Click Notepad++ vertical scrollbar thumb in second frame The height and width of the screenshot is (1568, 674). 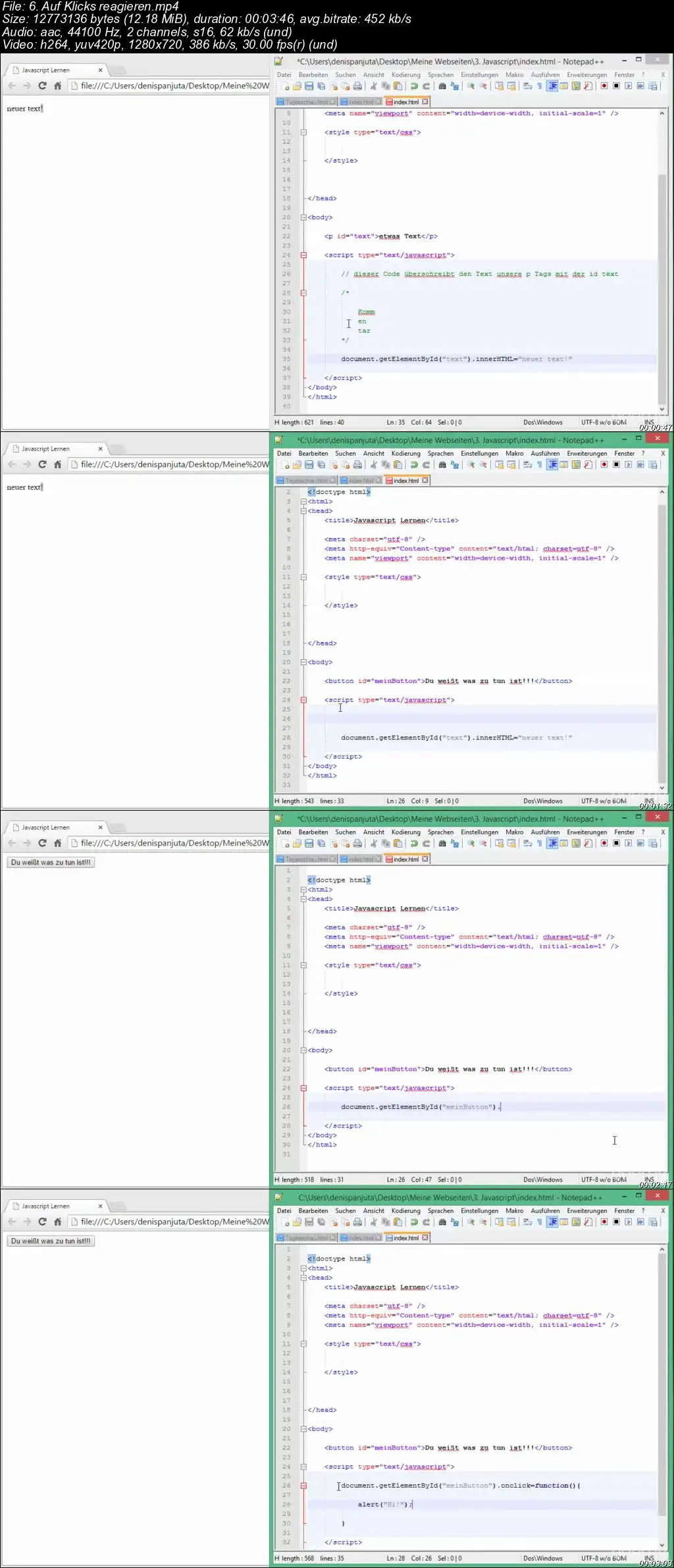coord(662,644)
